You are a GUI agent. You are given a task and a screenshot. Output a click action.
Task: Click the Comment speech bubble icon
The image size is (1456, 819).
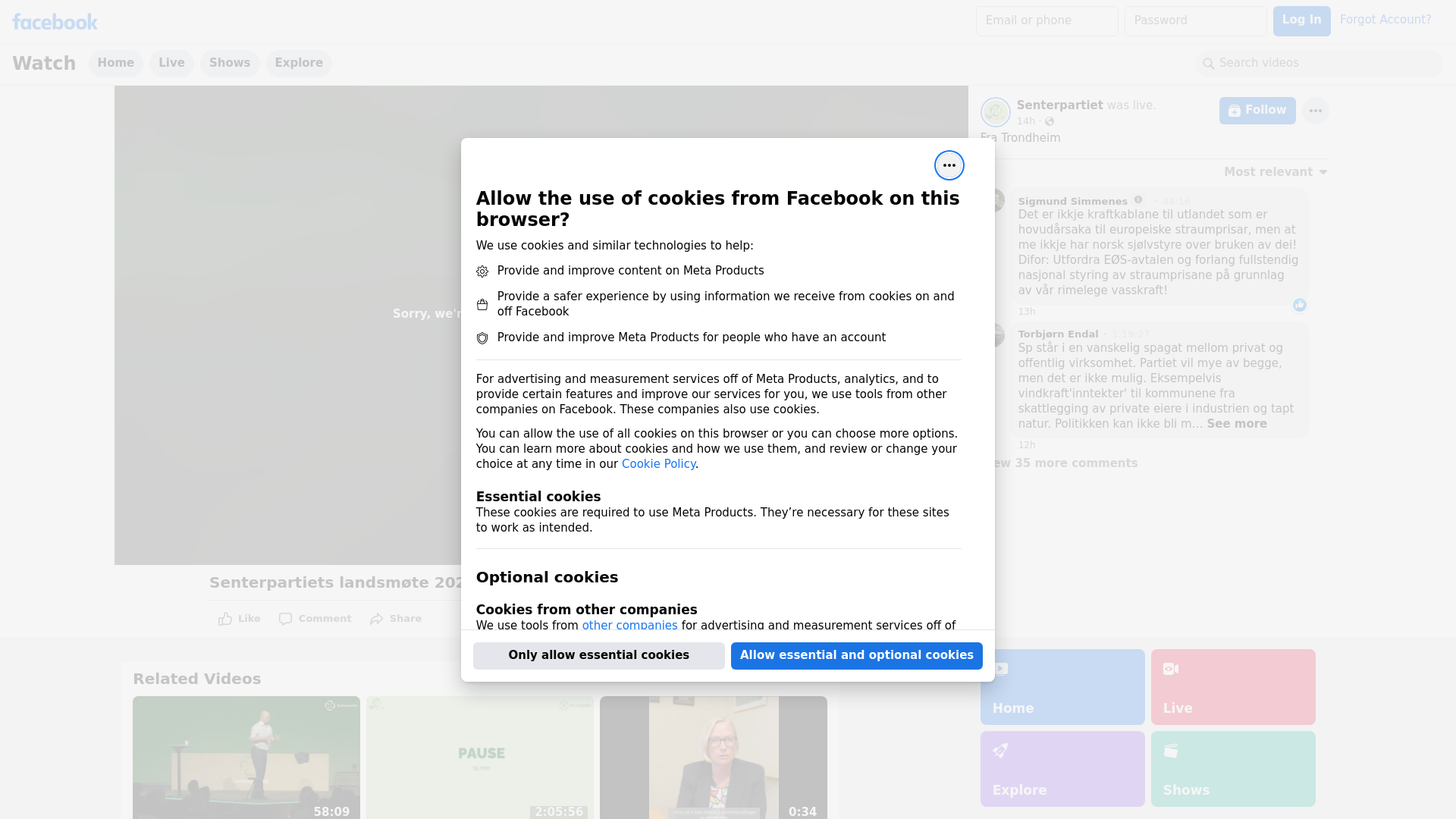285,619
